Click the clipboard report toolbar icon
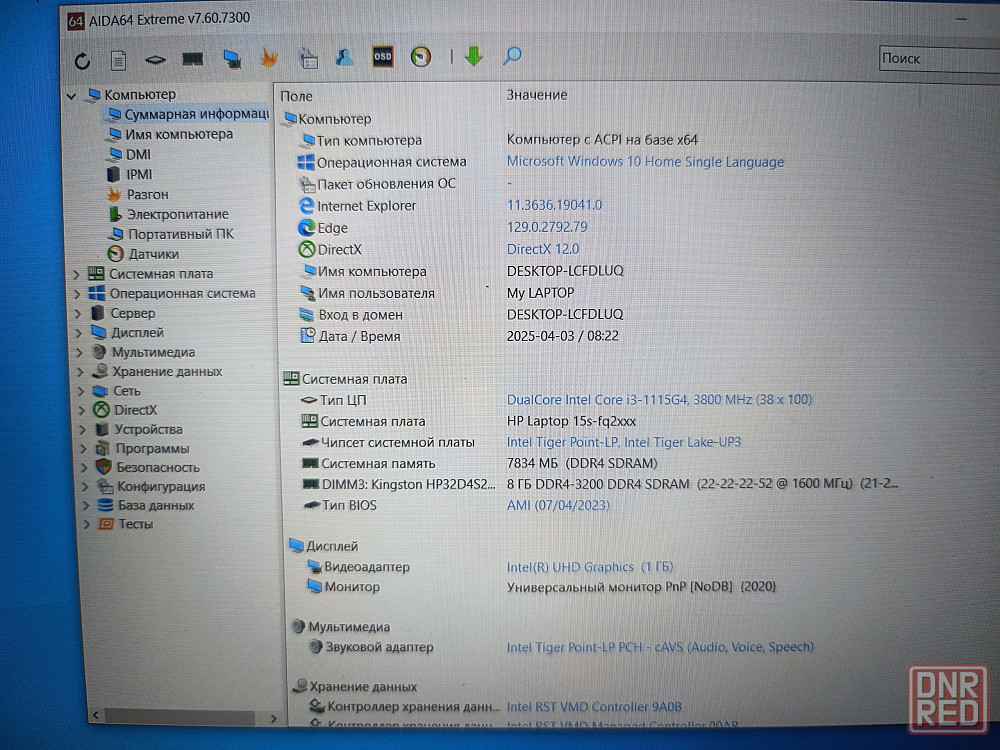The height and width of the screenshot is (750, 1000). (x=309, y=58)
